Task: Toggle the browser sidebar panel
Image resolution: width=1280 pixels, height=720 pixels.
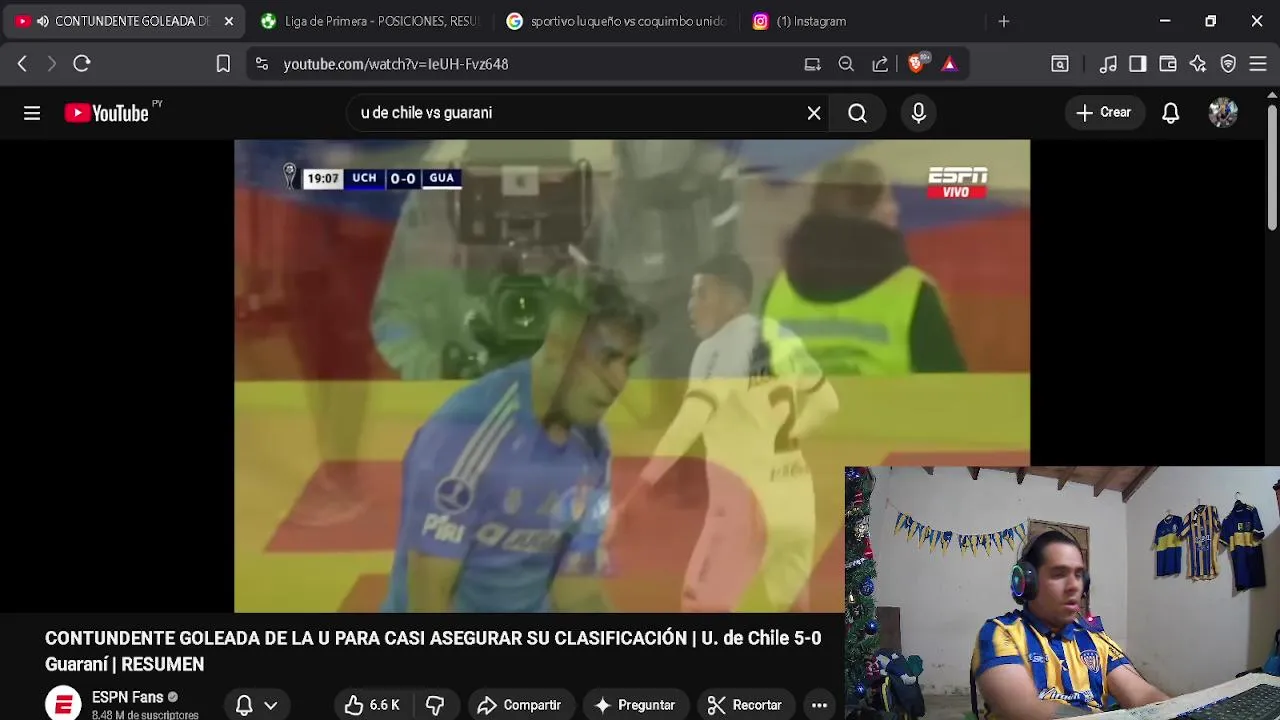Action: [1138, 64]
